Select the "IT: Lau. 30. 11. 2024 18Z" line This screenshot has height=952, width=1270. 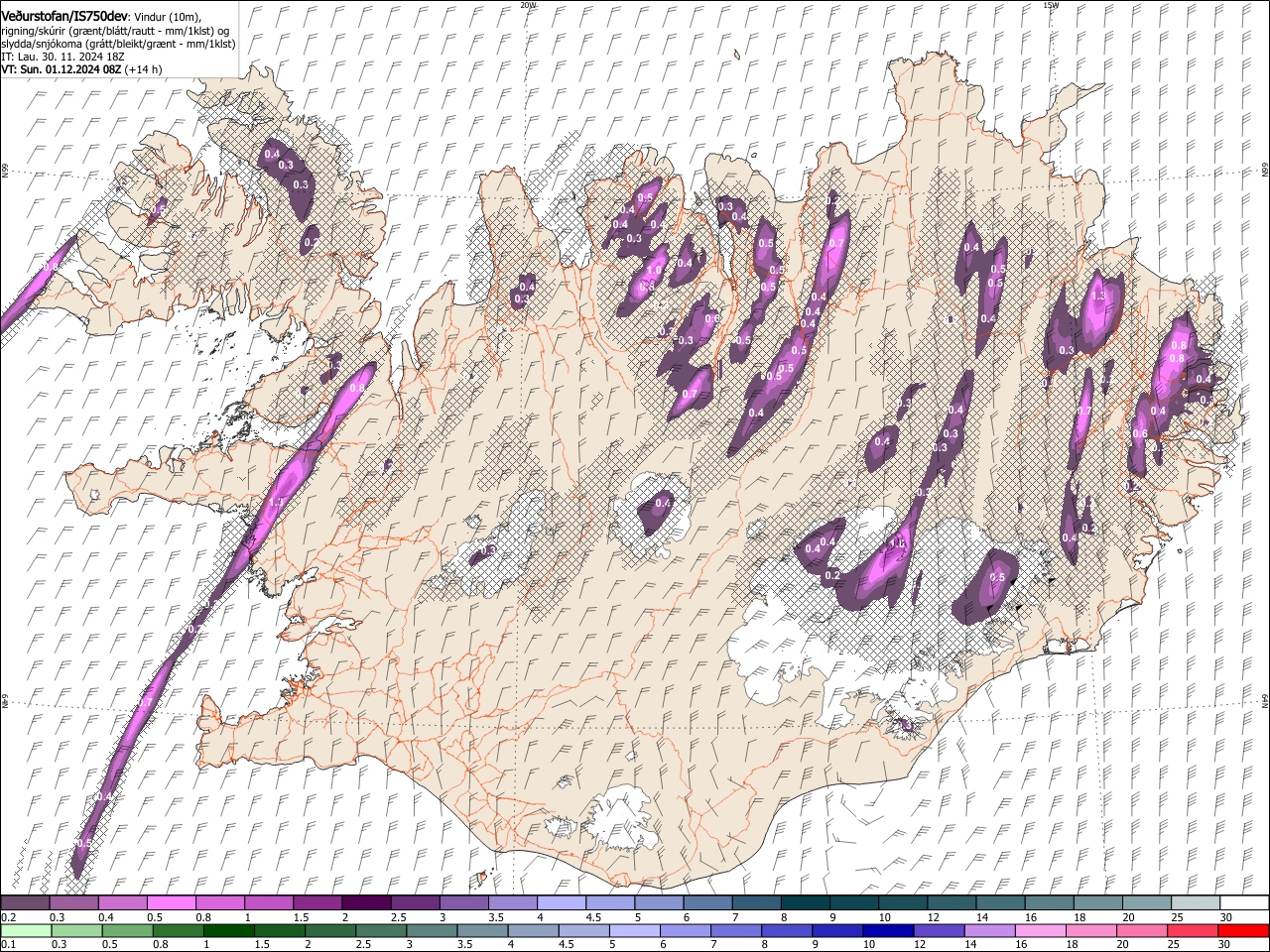click(x=62, y=57)
